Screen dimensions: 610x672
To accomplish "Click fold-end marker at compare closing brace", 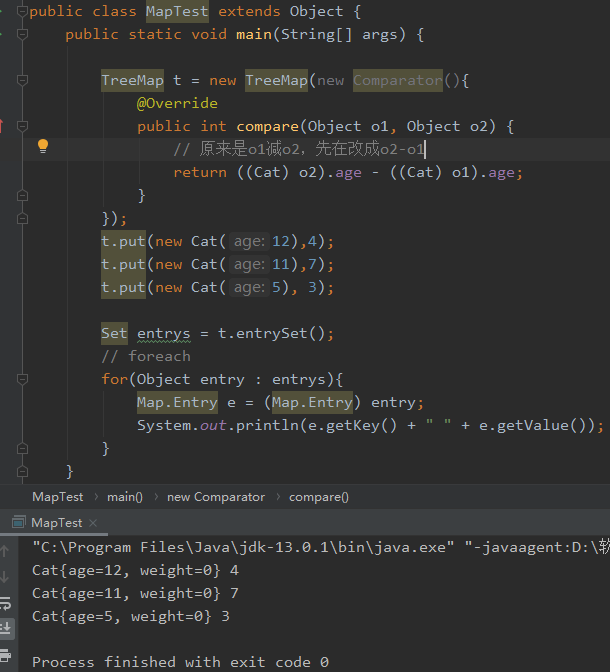I will click(x=22, y=195).
